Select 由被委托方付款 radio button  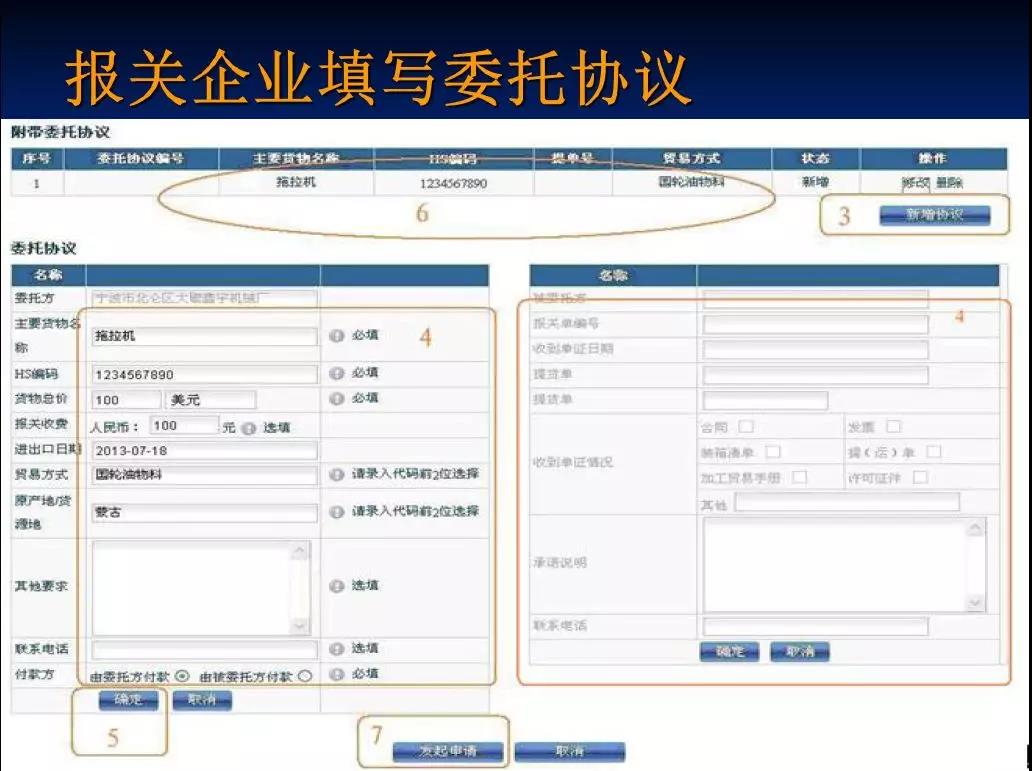[x=305, y=676]
